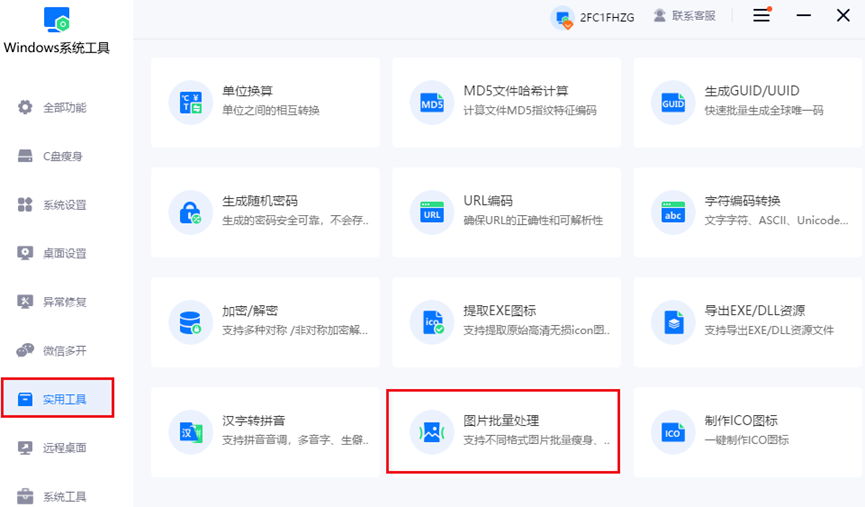Screen dimensions: 865x507
Task: Click the MD5 file hash icon
Action: point(432,102)
